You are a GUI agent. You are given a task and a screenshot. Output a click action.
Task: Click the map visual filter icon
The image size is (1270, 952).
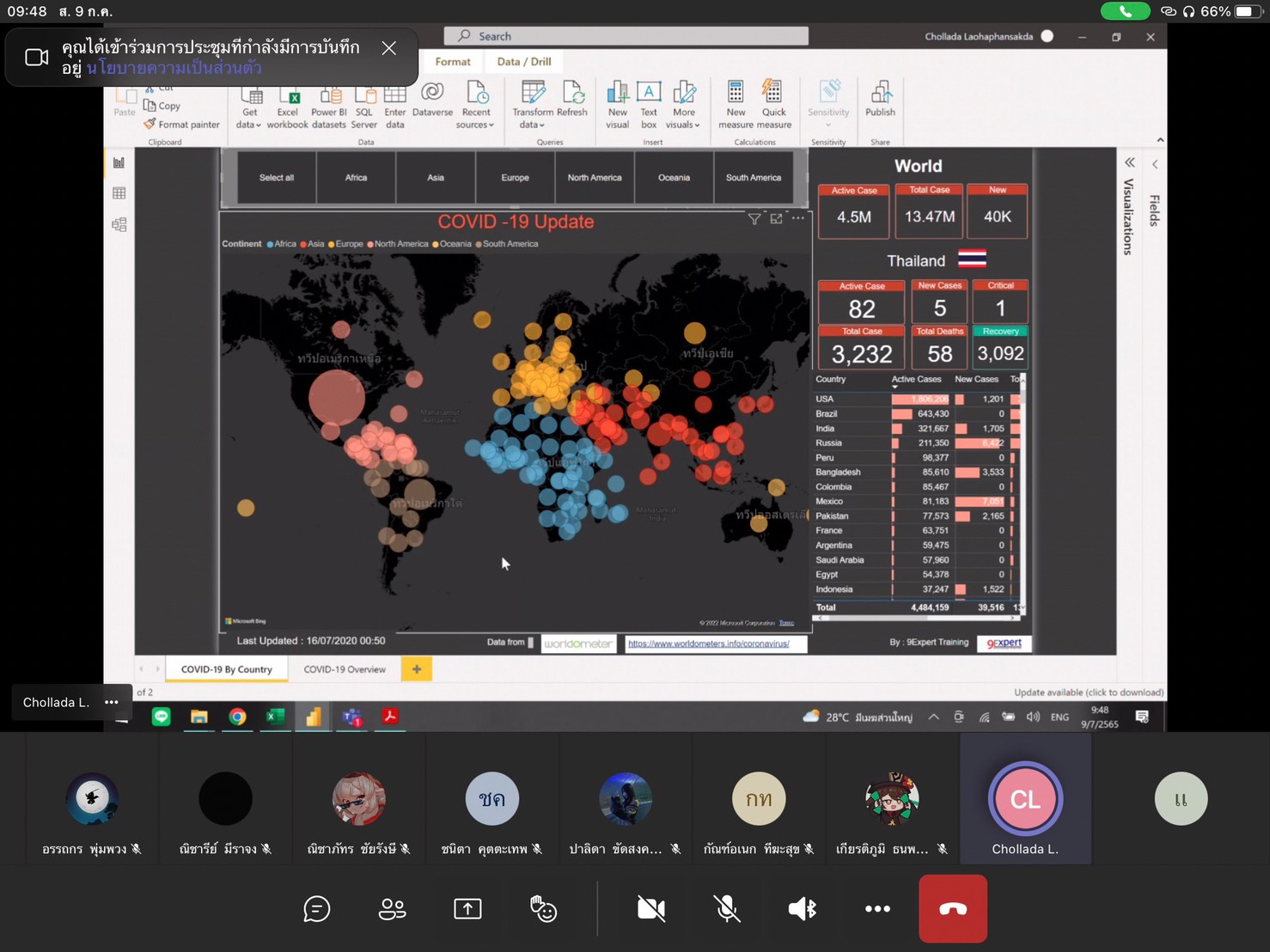click(x=754, y=219)
